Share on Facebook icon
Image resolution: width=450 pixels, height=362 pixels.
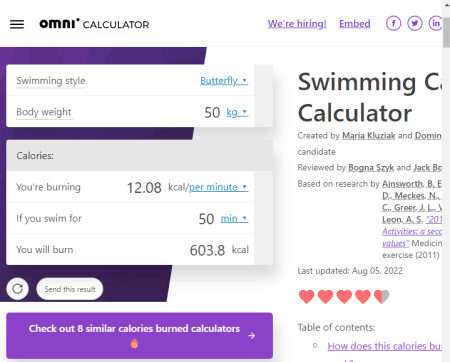393,23
